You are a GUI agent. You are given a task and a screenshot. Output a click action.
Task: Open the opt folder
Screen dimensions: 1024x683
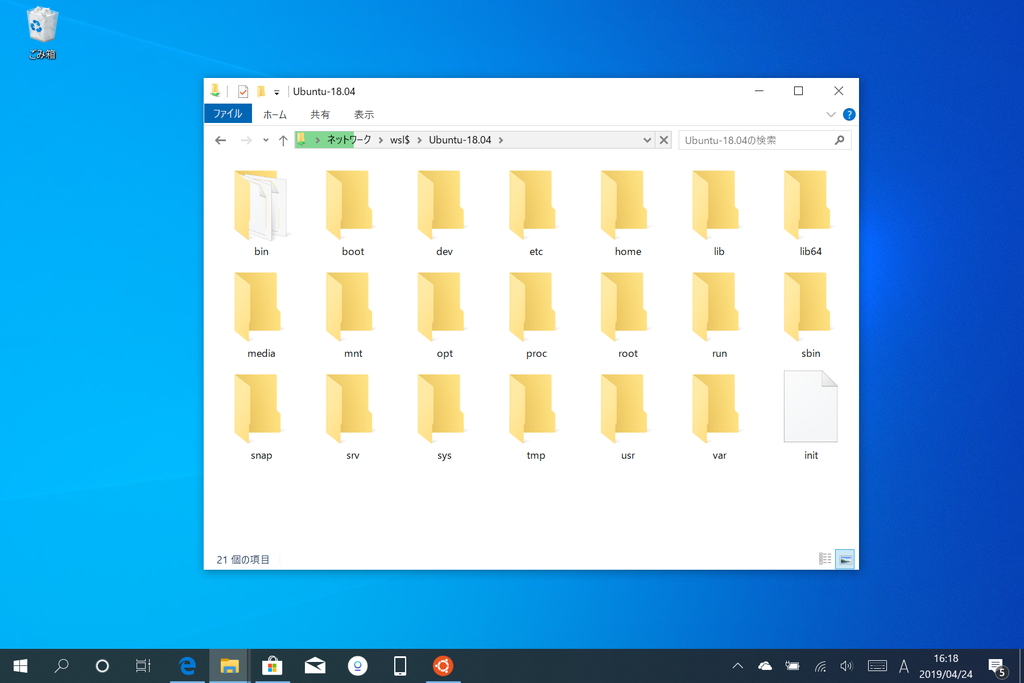pos(444,315)
